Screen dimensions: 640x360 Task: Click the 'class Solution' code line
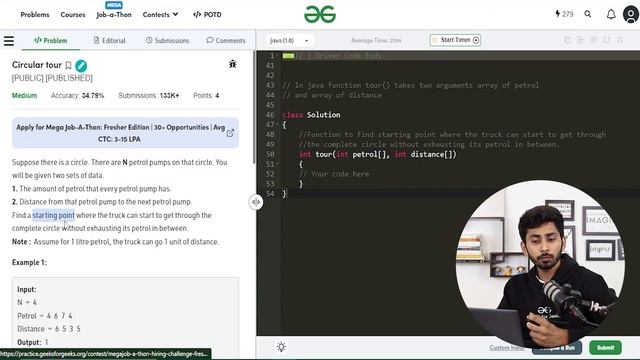[311, 115]
